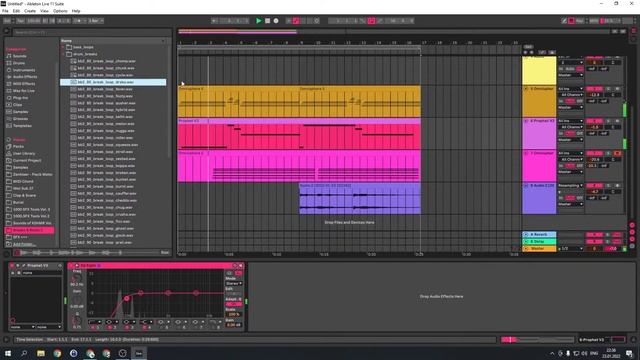Open Packs in Places section
This screenshot has height=360, width=640.
click(18, 146)
